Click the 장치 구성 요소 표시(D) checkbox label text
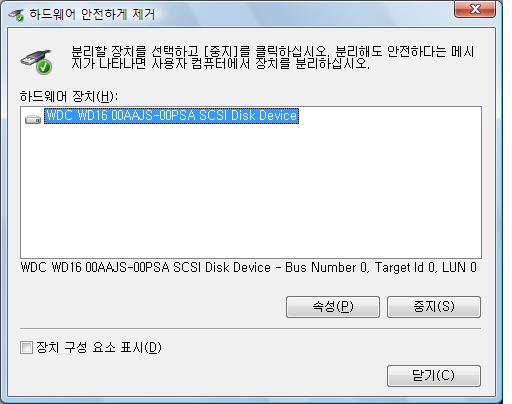This screenshot has height=404, width=512. [x=99, y=348]
